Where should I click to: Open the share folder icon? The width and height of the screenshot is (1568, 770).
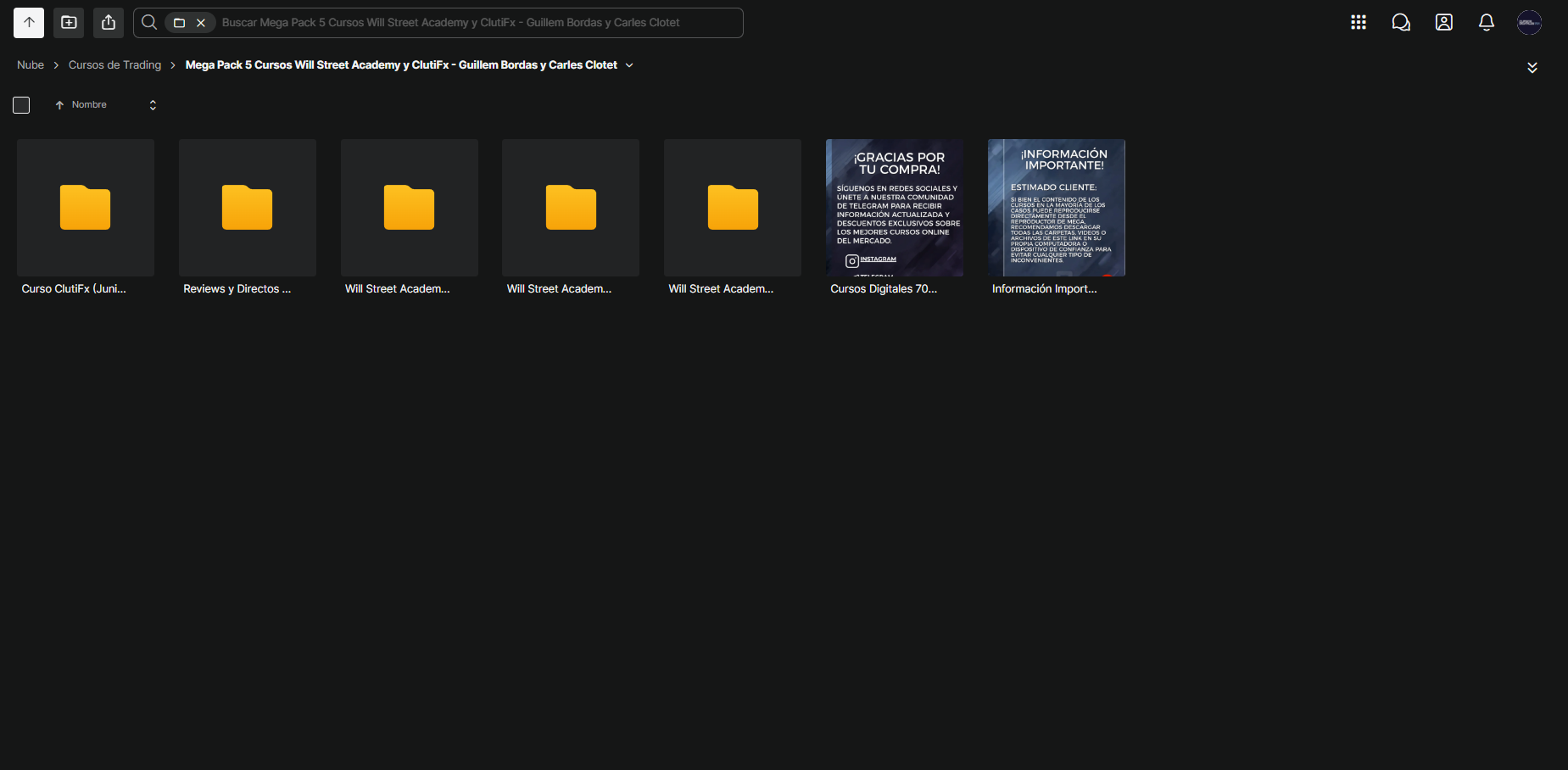pyautogui.click(x=109, y=23)
